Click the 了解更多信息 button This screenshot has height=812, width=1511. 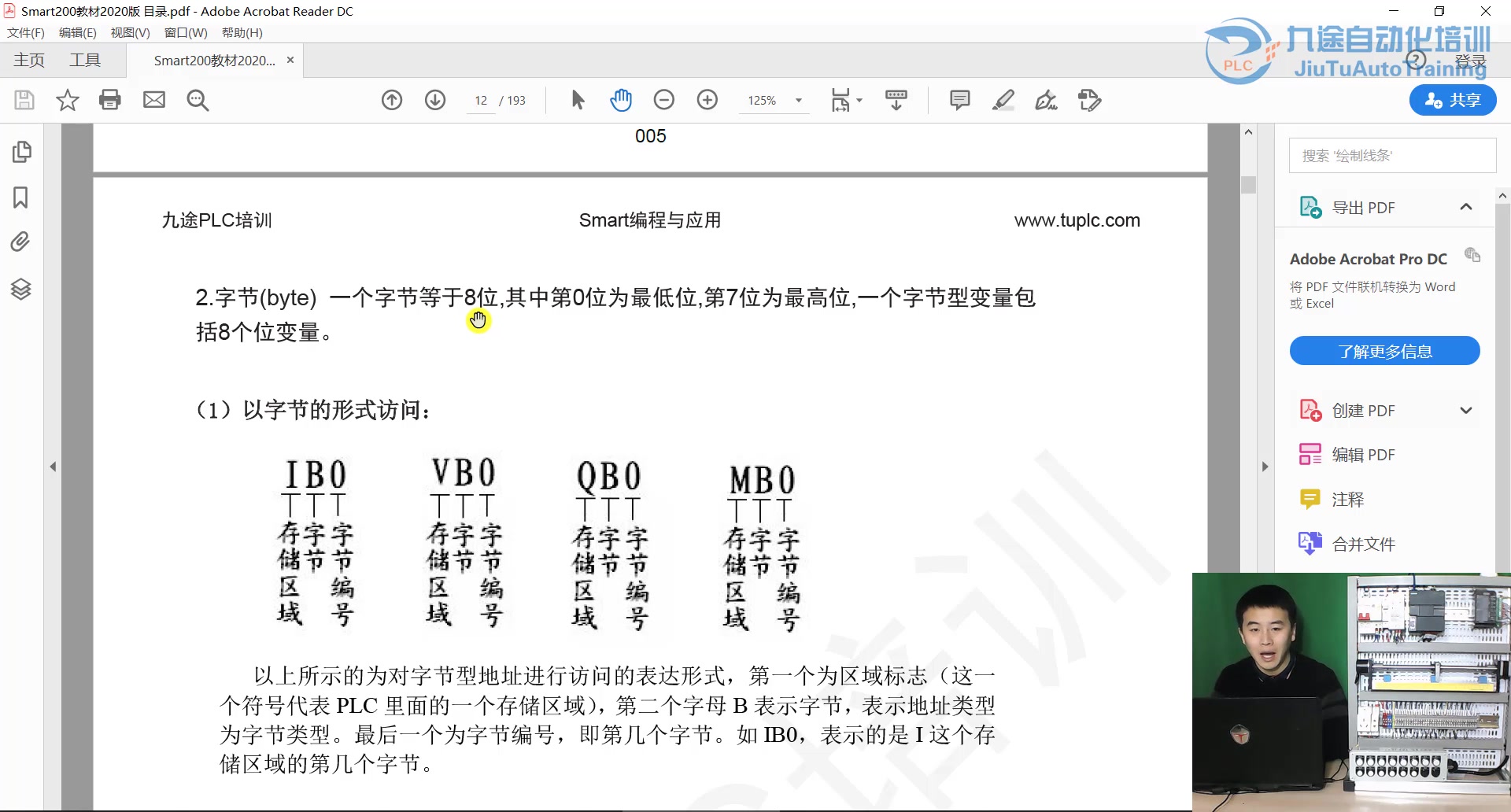1384,351
